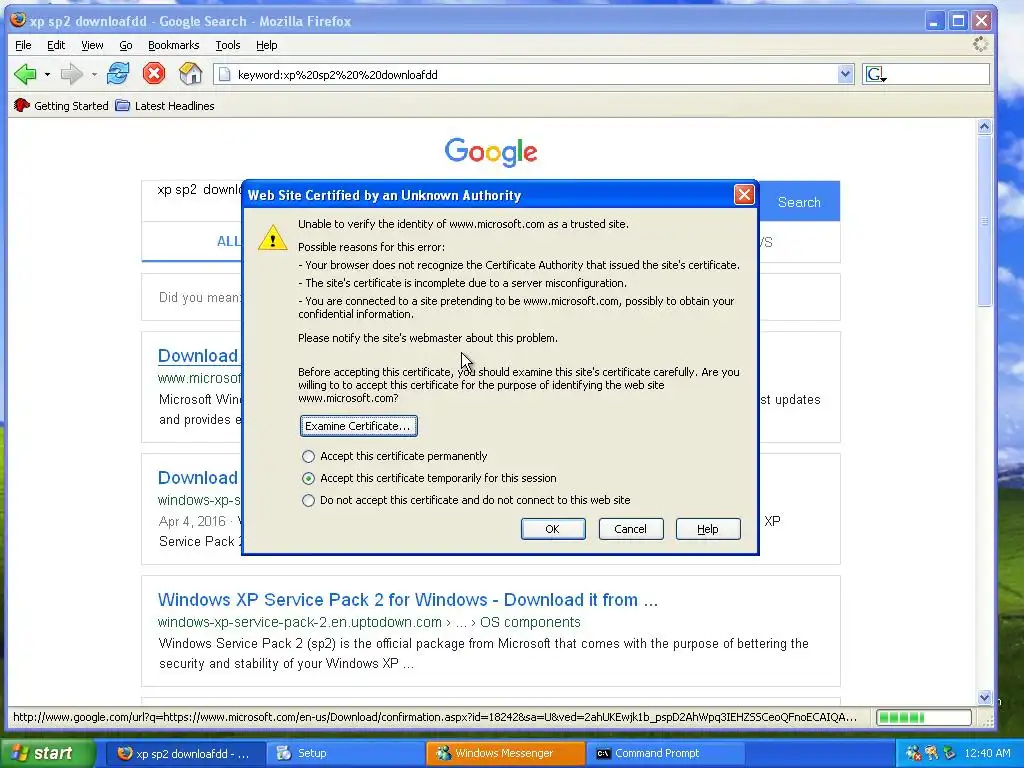Click the yellow warning triangle icon

pyautogui.click(x=272, y=237)
